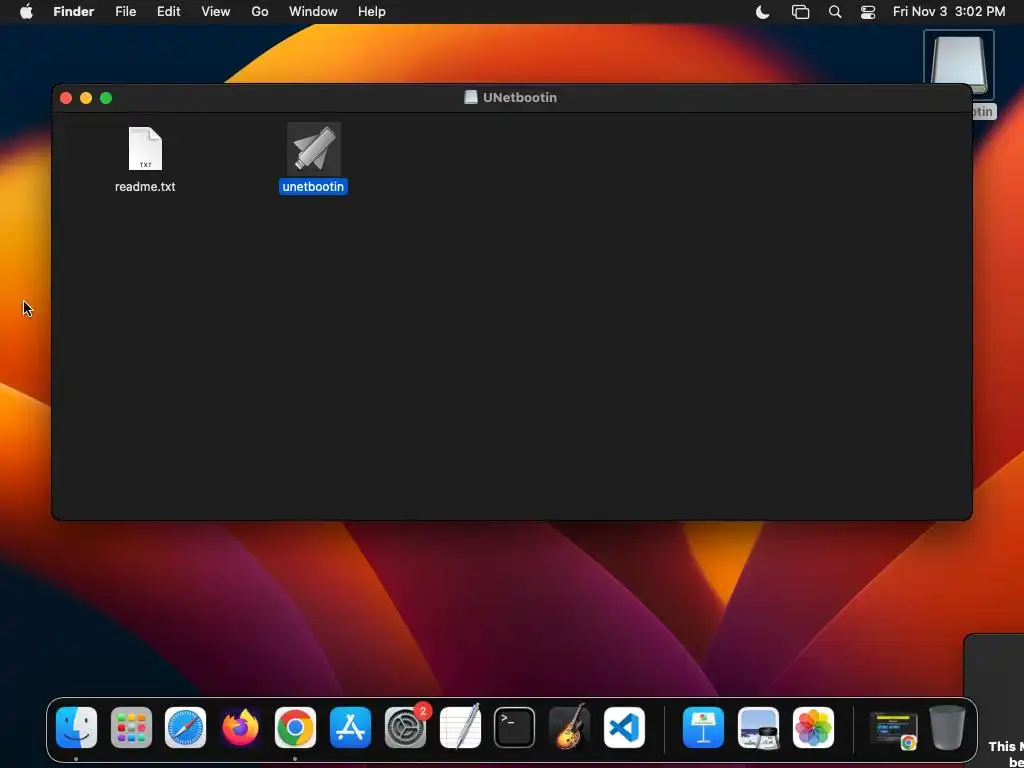This screenshot has height=768, width=1024.
Task: Click the date and time in menu bar
Action: (x=949, y=12)
